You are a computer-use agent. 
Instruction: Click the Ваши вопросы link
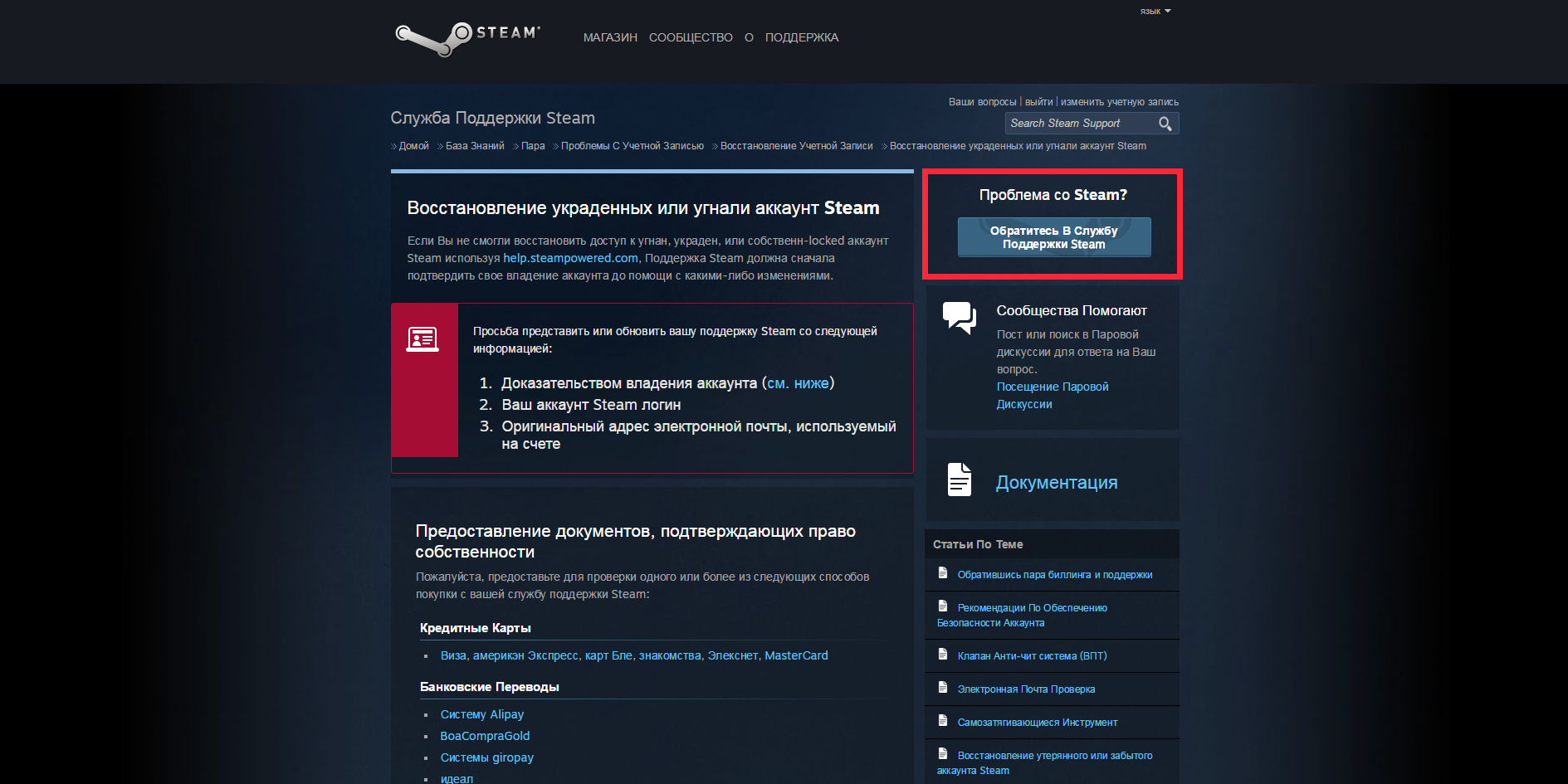983,102
